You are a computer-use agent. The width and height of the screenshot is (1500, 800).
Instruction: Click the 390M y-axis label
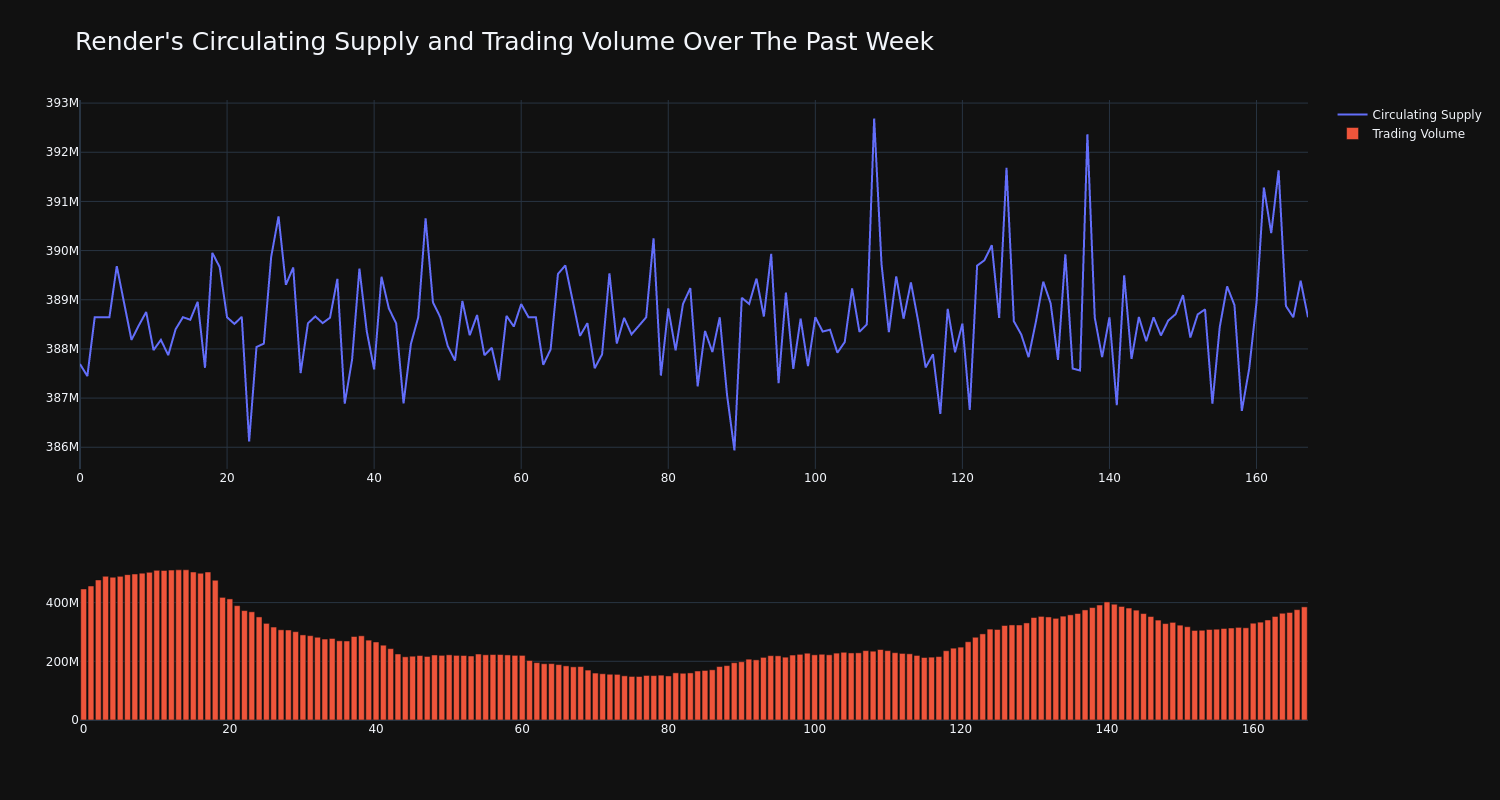coord(62,250)
